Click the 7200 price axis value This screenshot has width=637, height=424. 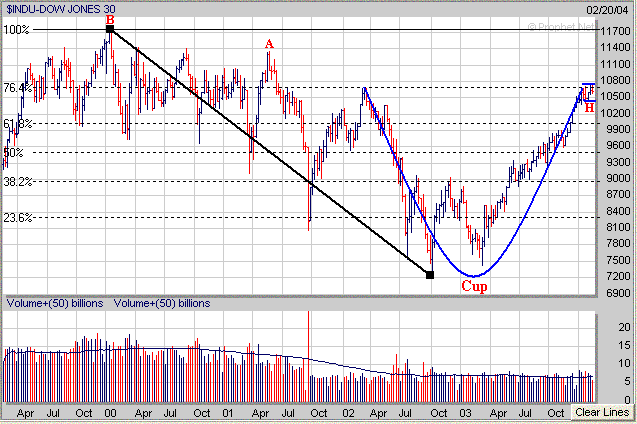pos(618,276)
